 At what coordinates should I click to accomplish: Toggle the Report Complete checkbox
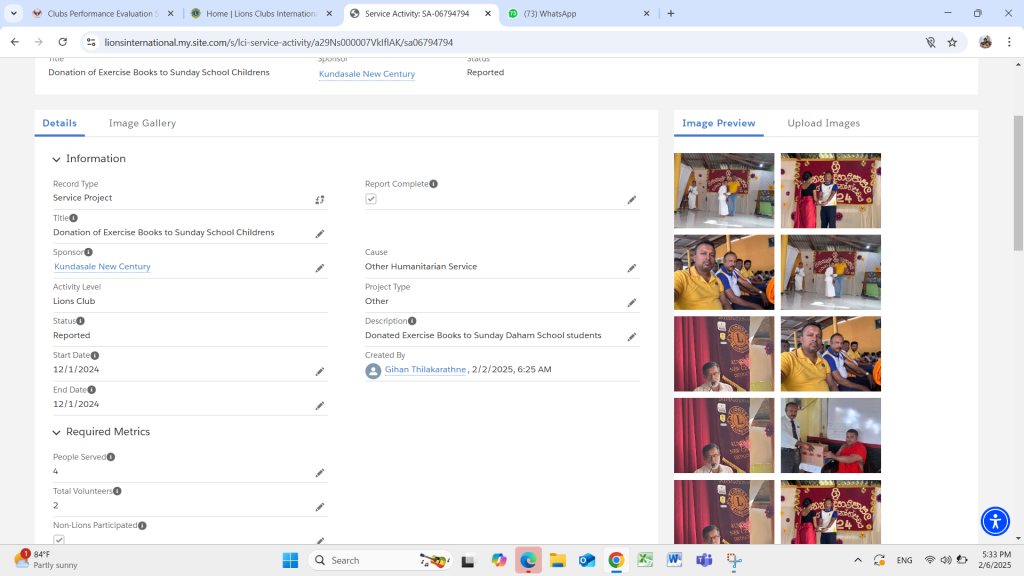(371, 199)
